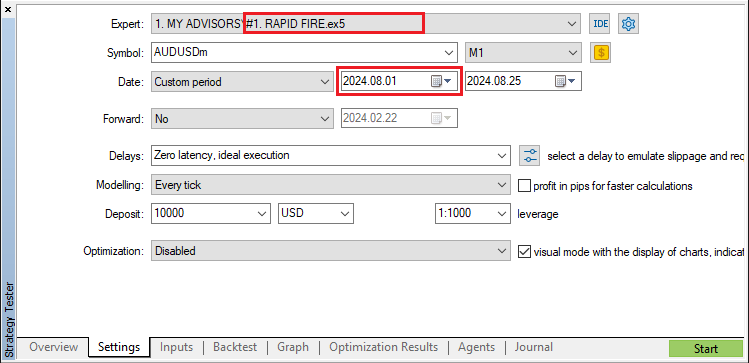Open the IDE editor button
This screenshot has height=363, width=749.
click(x=599, y=23)
